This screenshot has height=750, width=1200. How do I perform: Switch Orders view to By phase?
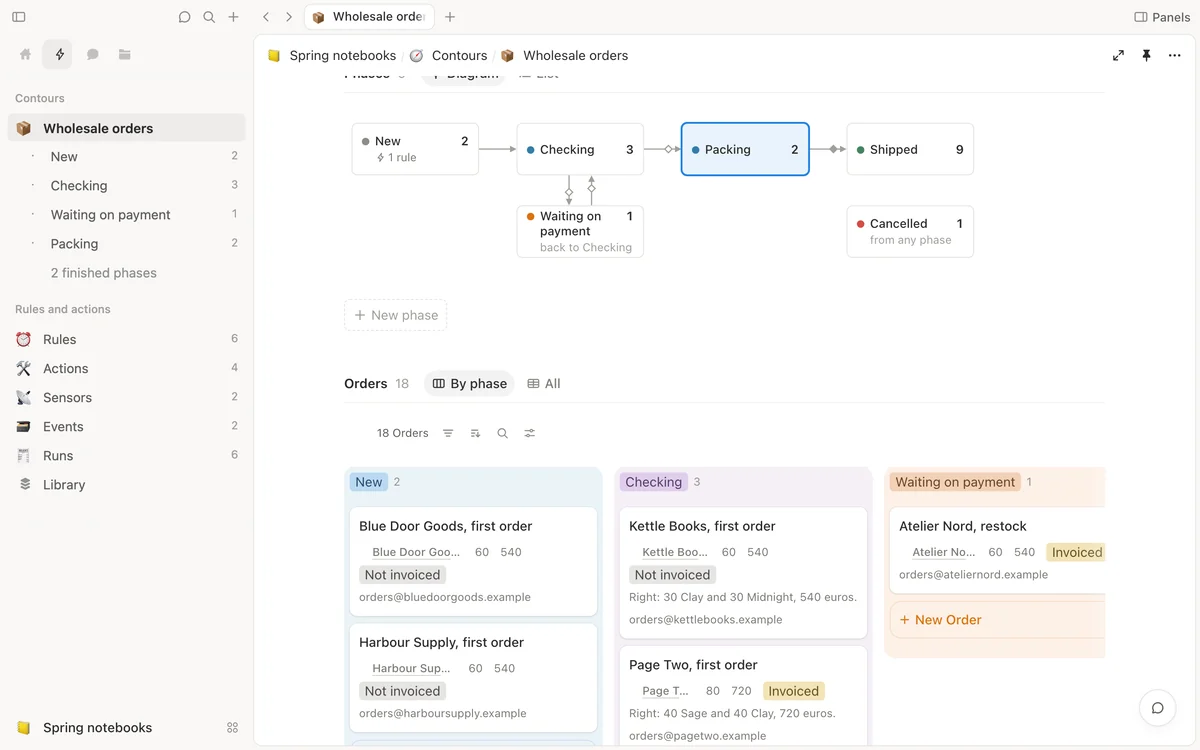(469, 384)
